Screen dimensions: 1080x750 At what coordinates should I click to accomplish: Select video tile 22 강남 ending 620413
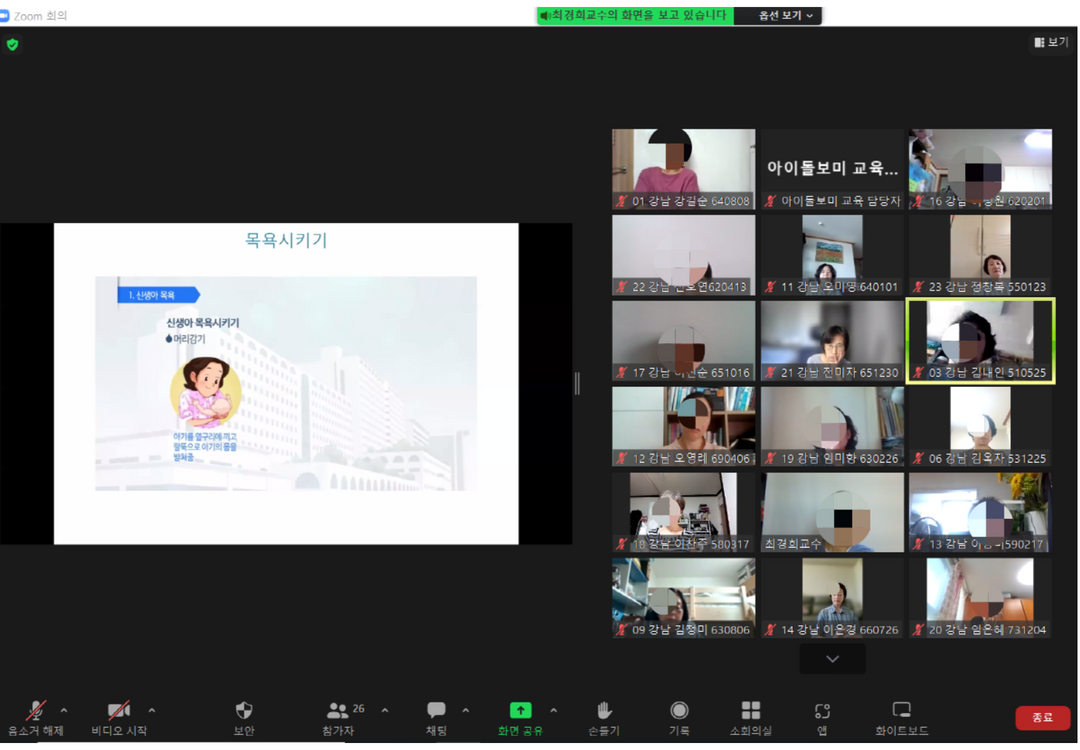(683, 255)
